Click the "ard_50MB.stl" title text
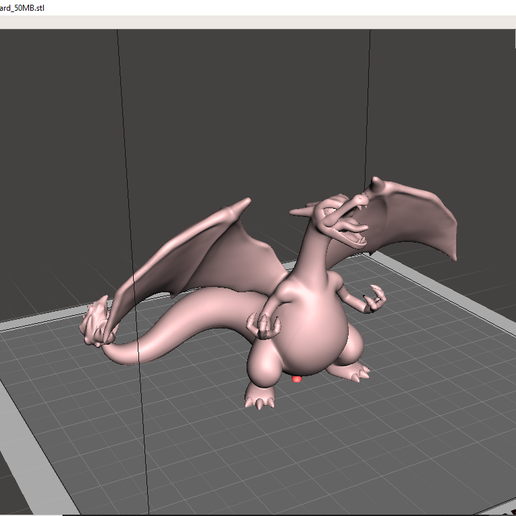 coord(22,8)
